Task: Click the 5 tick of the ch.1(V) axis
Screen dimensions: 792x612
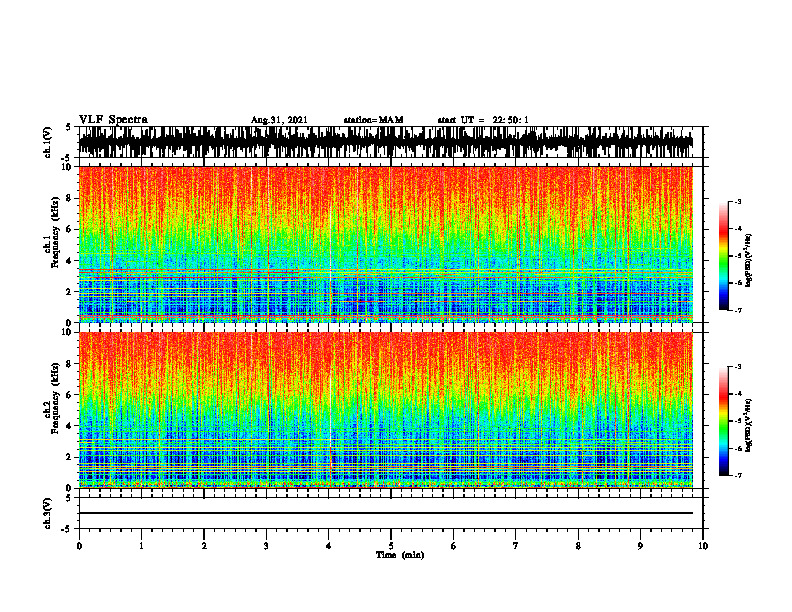Action: tap(70, 128)
